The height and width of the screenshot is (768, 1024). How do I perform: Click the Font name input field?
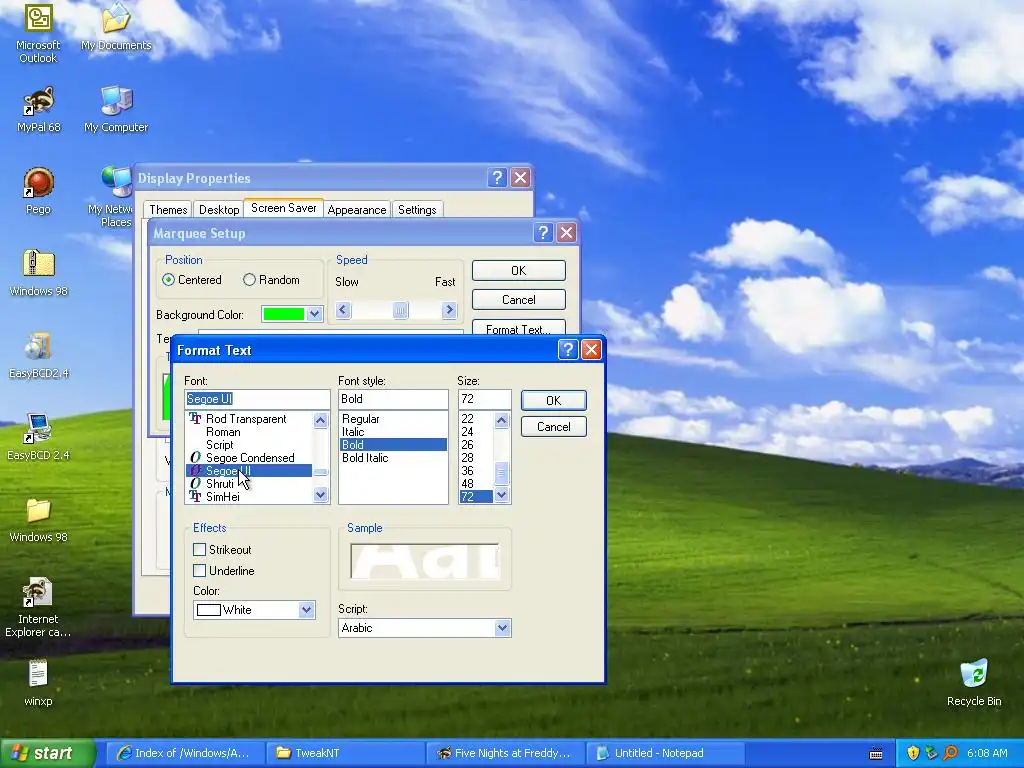pyautogui.click(x=257, y=399)
